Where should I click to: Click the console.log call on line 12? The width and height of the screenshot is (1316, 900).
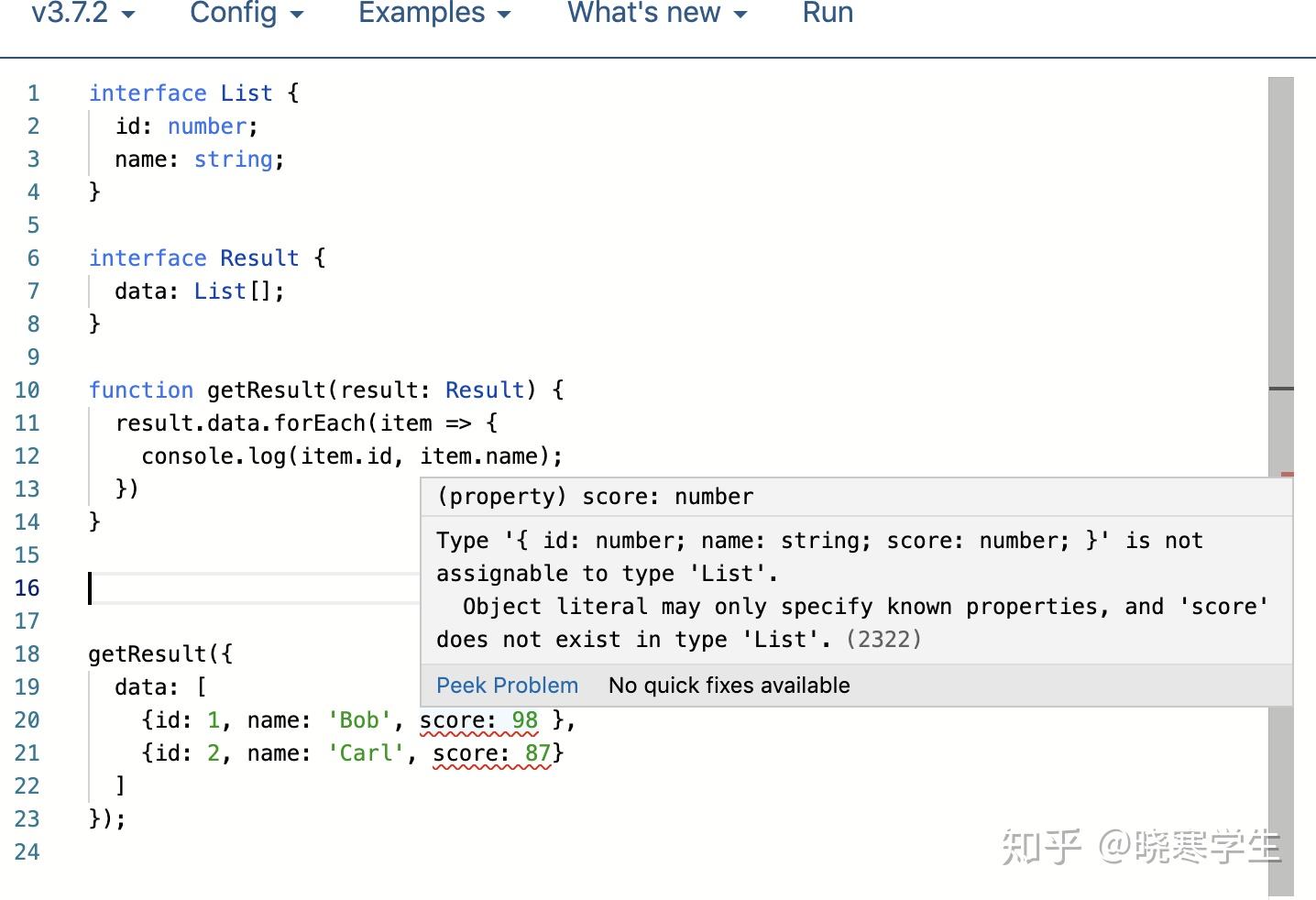213,456
